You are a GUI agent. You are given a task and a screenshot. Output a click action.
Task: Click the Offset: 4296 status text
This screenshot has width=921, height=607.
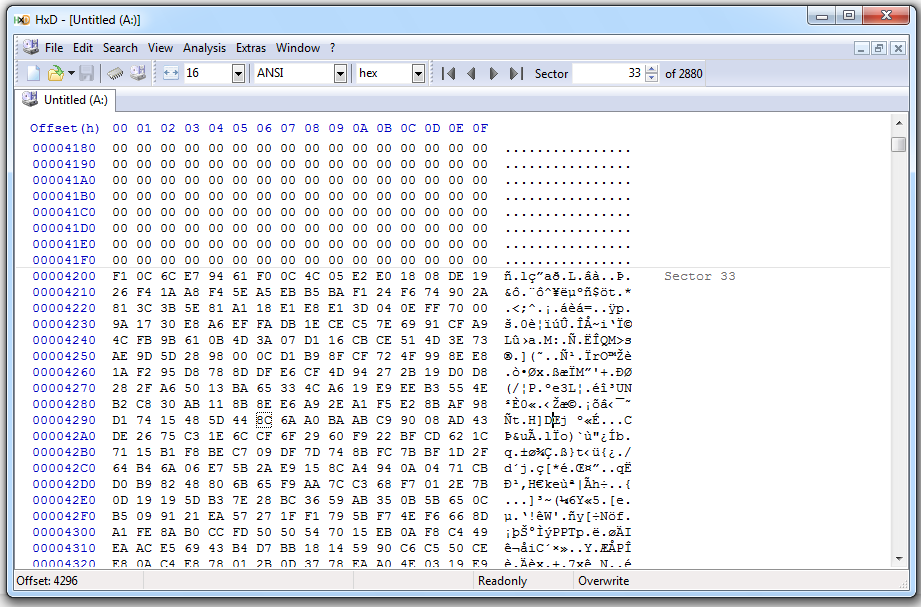coord(47,581)
